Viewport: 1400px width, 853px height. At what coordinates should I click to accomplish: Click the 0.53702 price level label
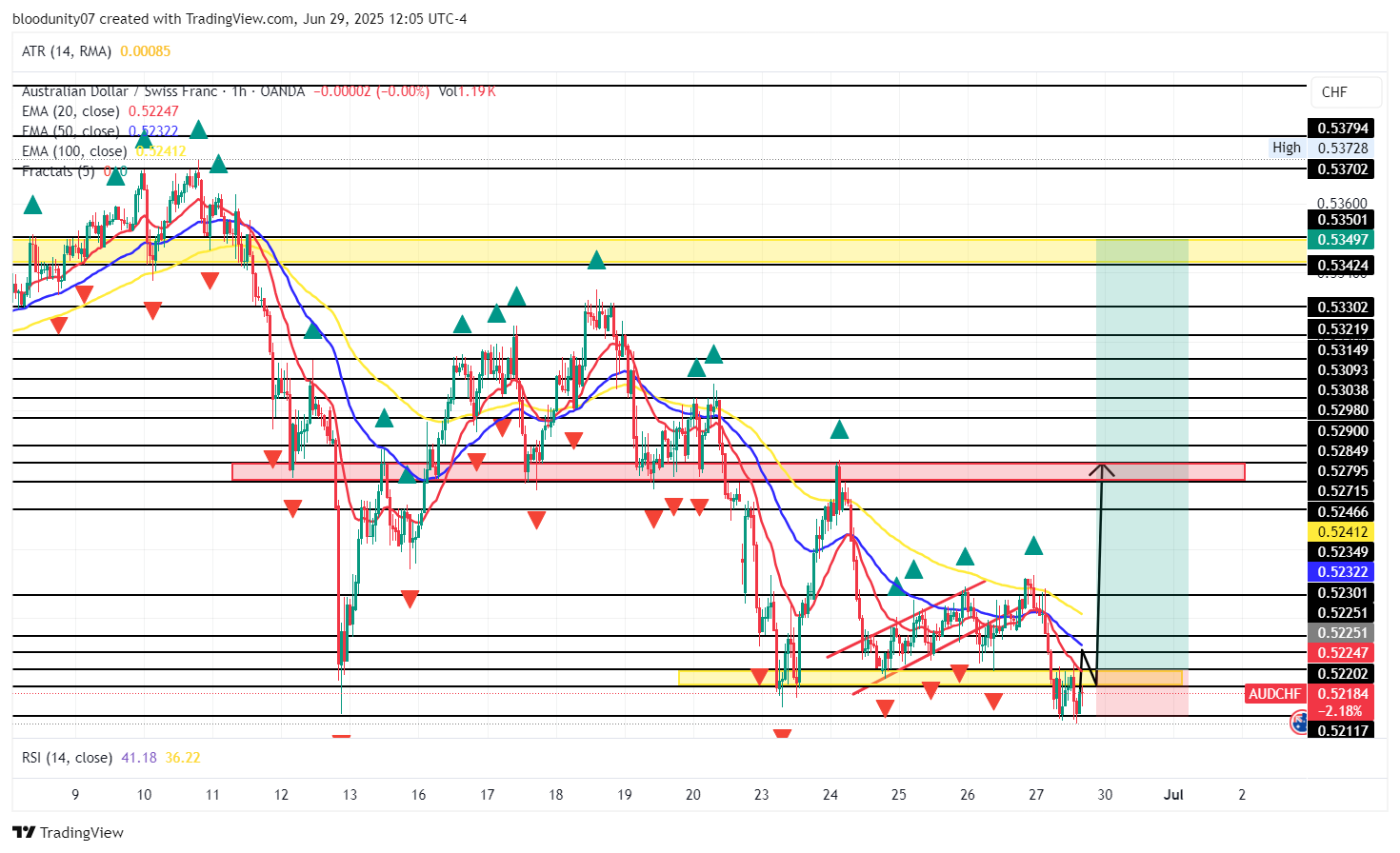point(1343,169)
